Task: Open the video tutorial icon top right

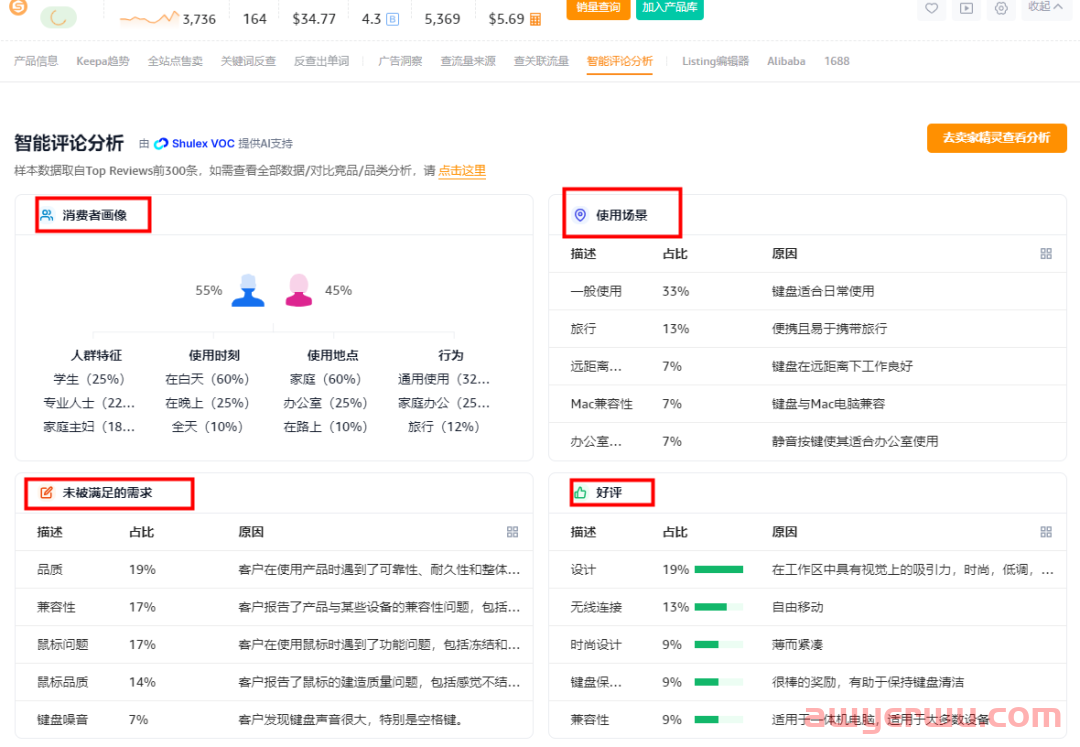Action: pyautogui.click(x=964, y=9)
